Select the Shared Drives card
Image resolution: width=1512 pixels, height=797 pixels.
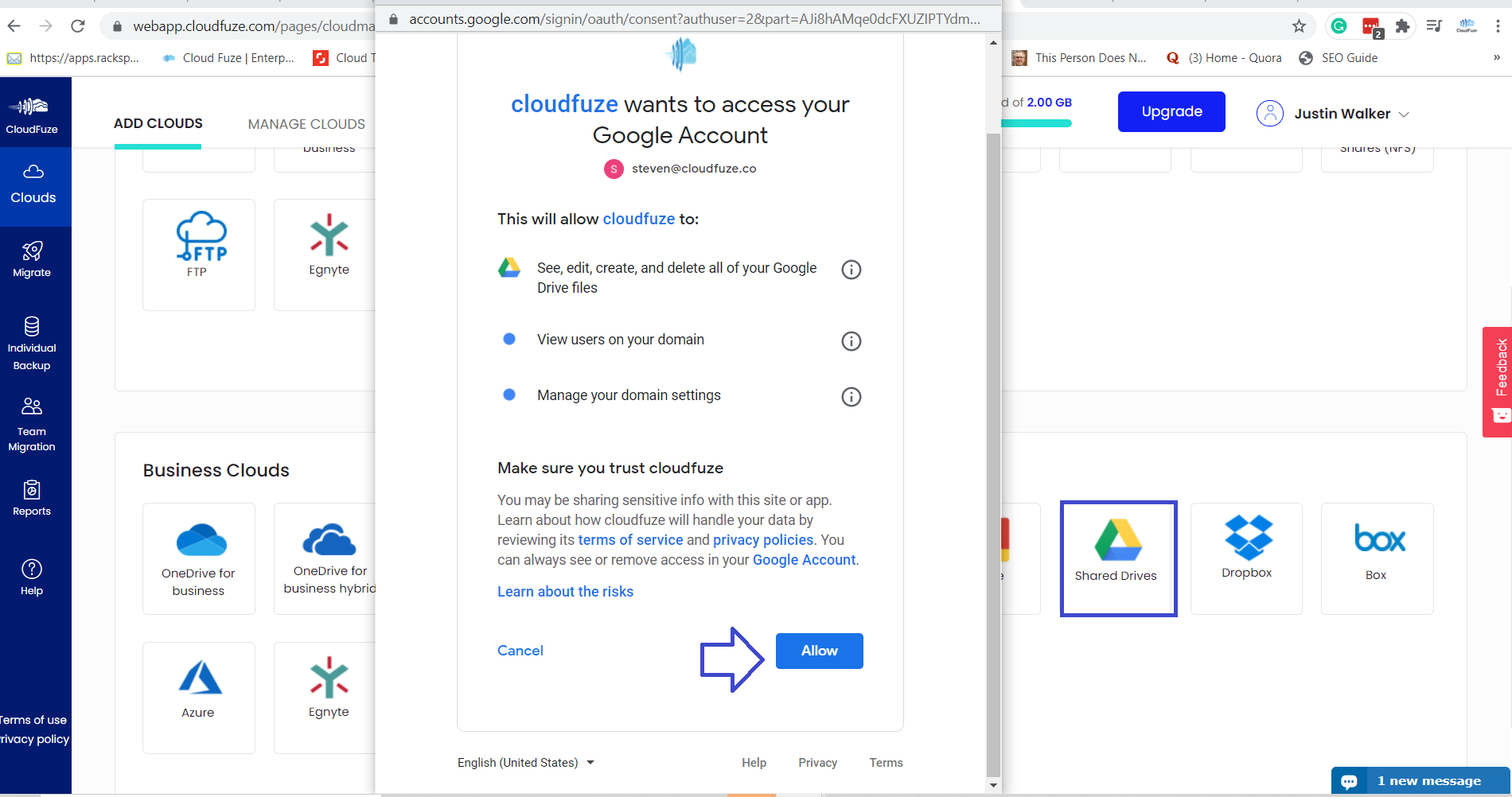tap(1118, 558)
